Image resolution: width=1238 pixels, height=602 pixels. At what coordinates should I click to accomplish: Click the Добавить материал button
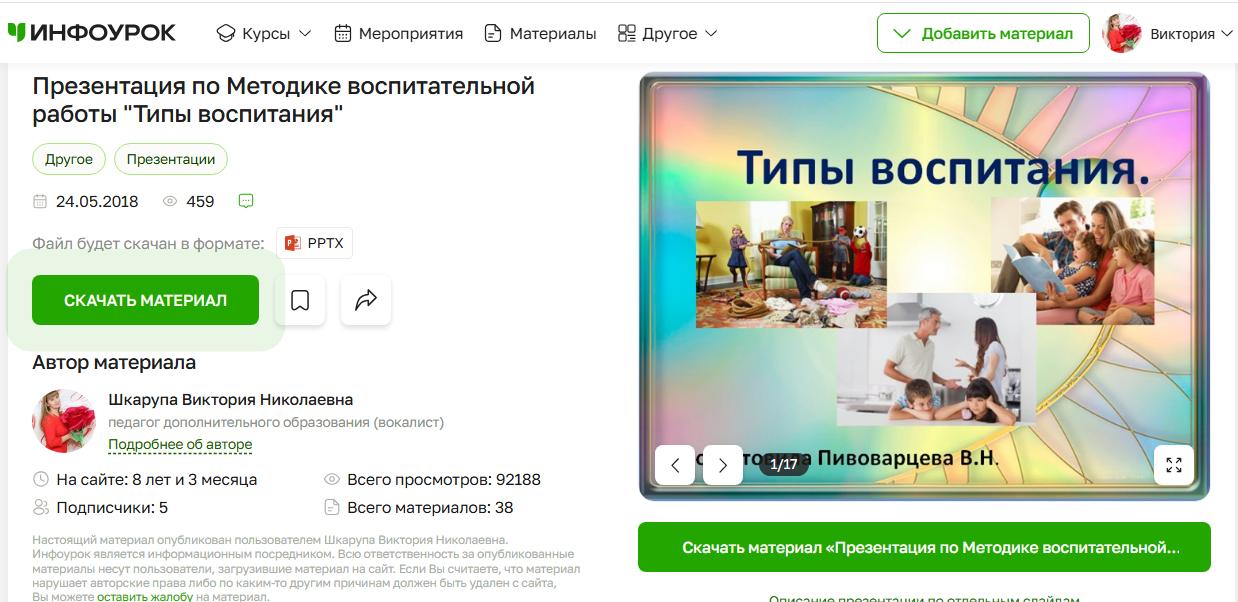click(982, 33)
